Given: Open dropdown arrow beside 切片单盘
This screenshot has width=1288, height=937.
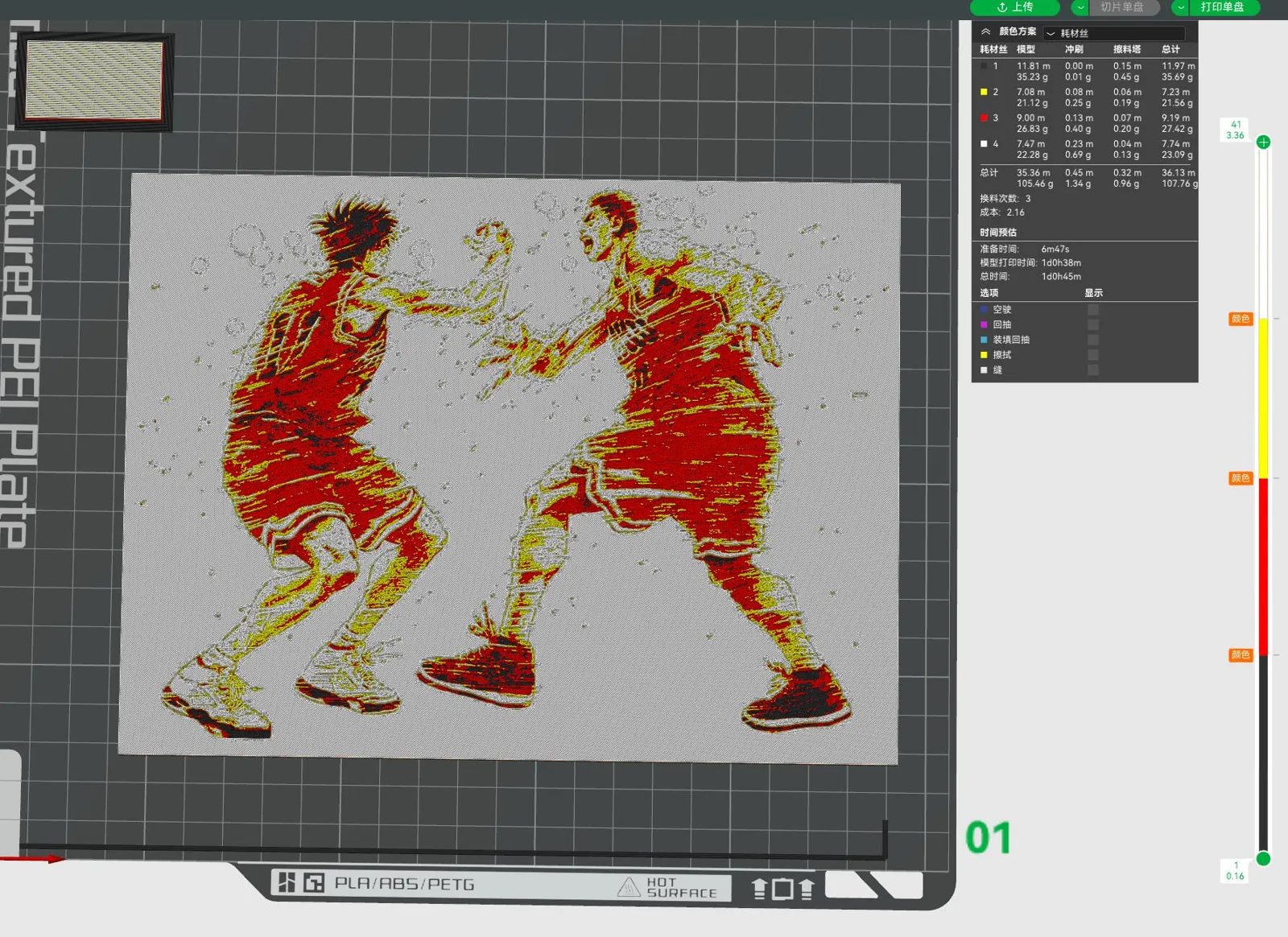Looking at the screenshot, I should (1080, 7).
